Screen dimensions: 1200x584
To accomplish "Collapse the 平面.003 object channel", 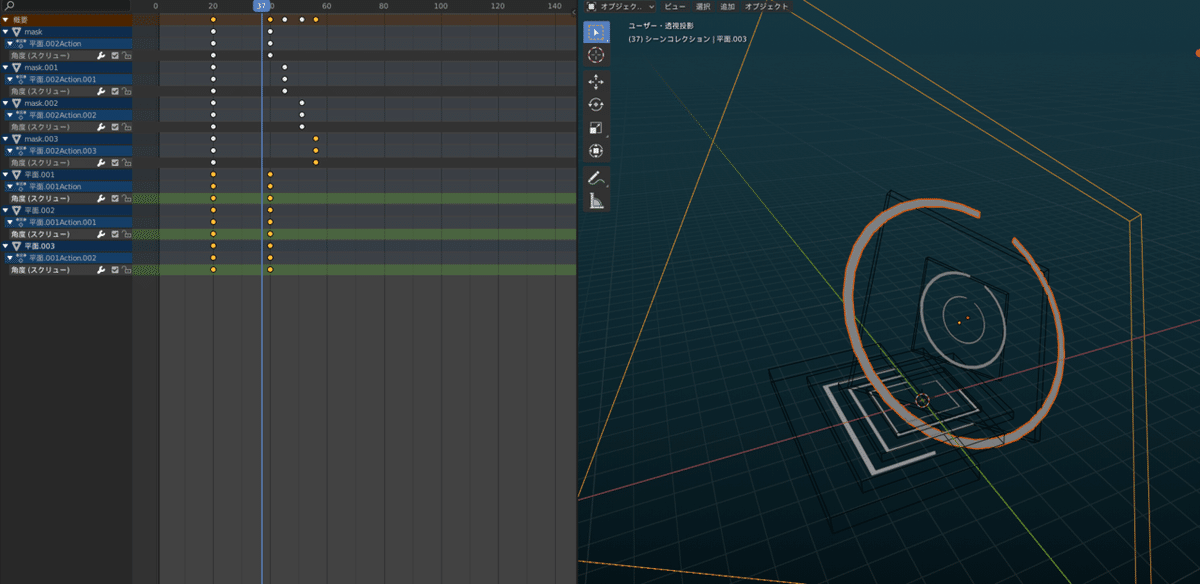I will [x=6, y=246].
